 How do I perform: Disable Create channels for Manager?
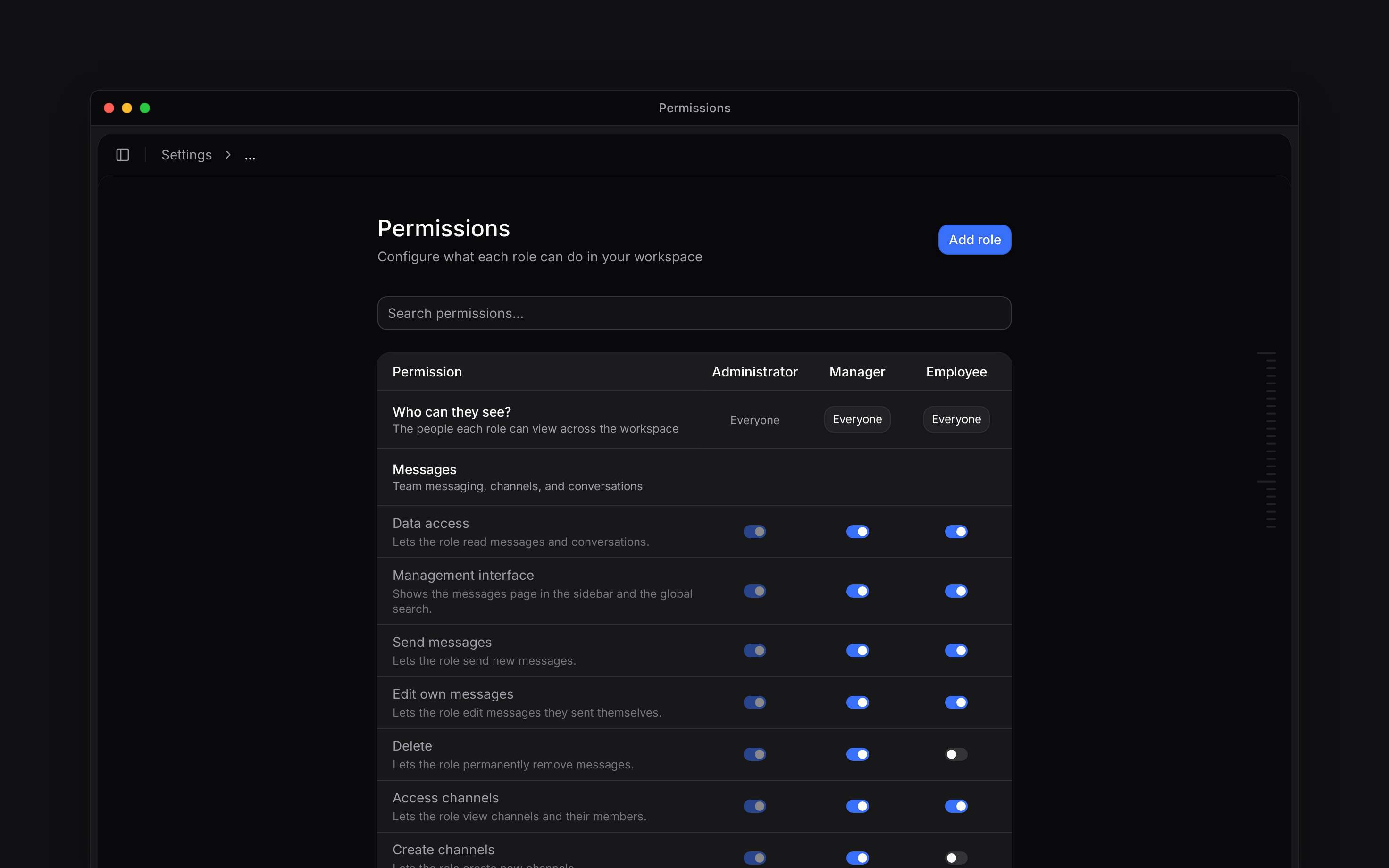click(x=857, y=858)
